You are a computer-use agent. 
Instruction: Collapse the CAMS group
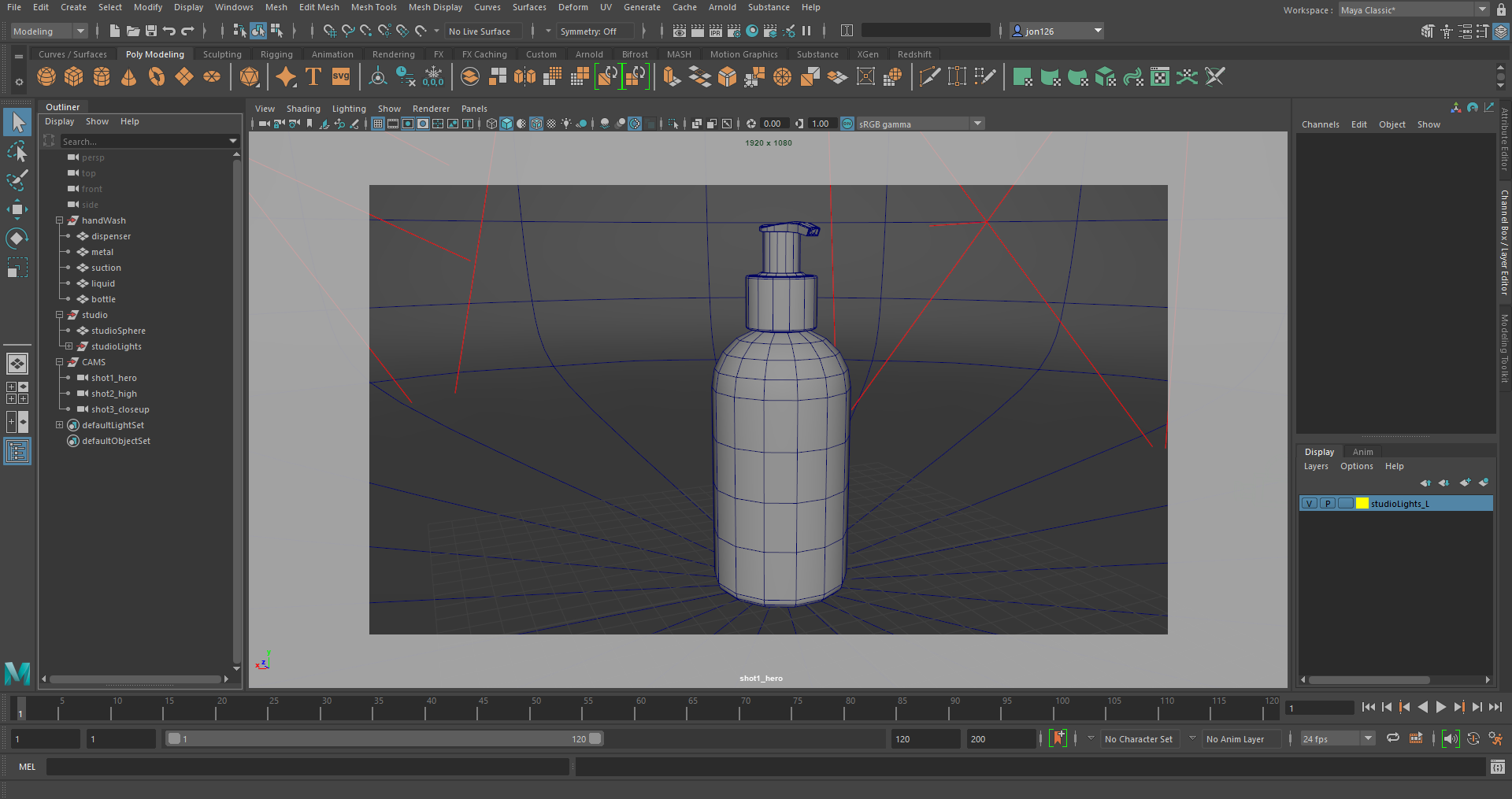coord(59,362)
